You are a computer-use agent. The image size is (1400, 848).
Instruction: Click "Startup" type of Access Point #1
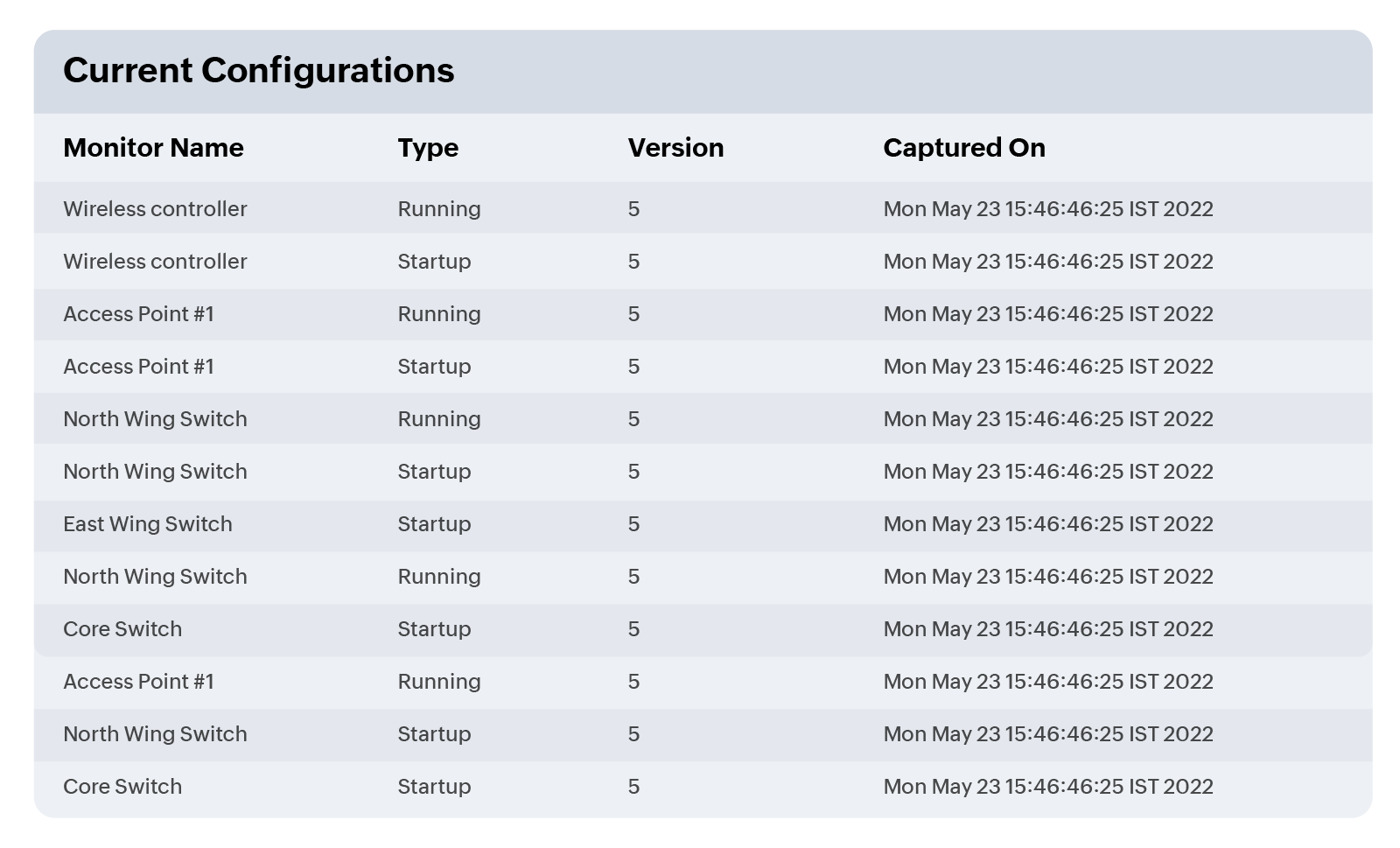click(434, 367)
